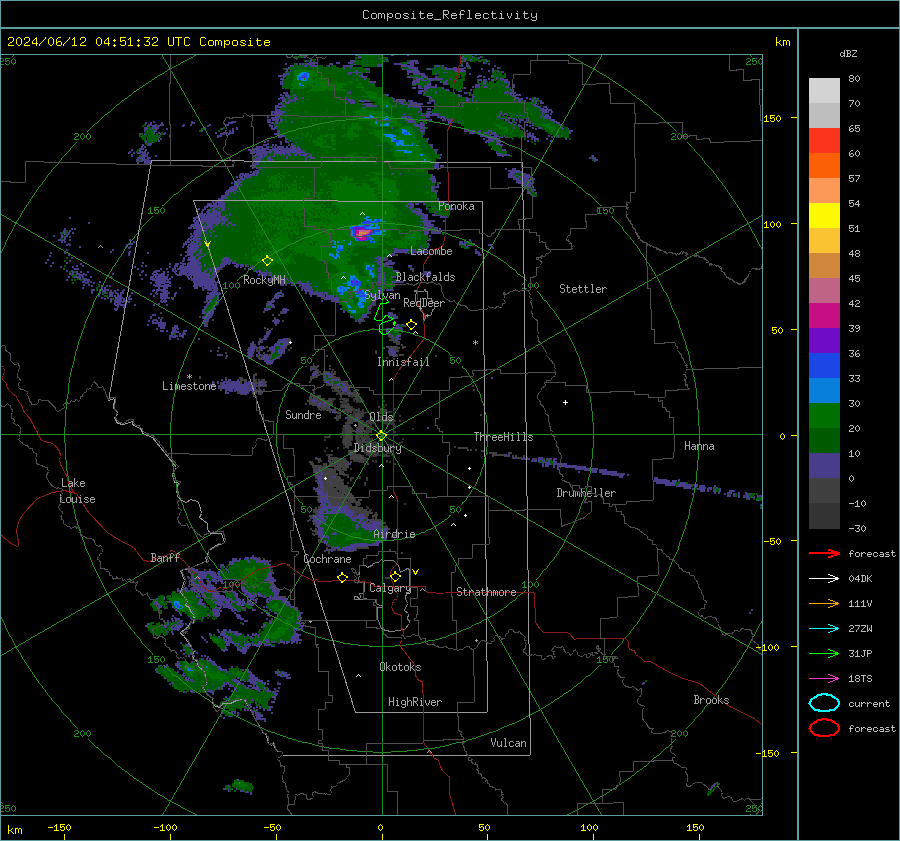
Task: Click the RedDeer city label
Action: pos(424,303)
